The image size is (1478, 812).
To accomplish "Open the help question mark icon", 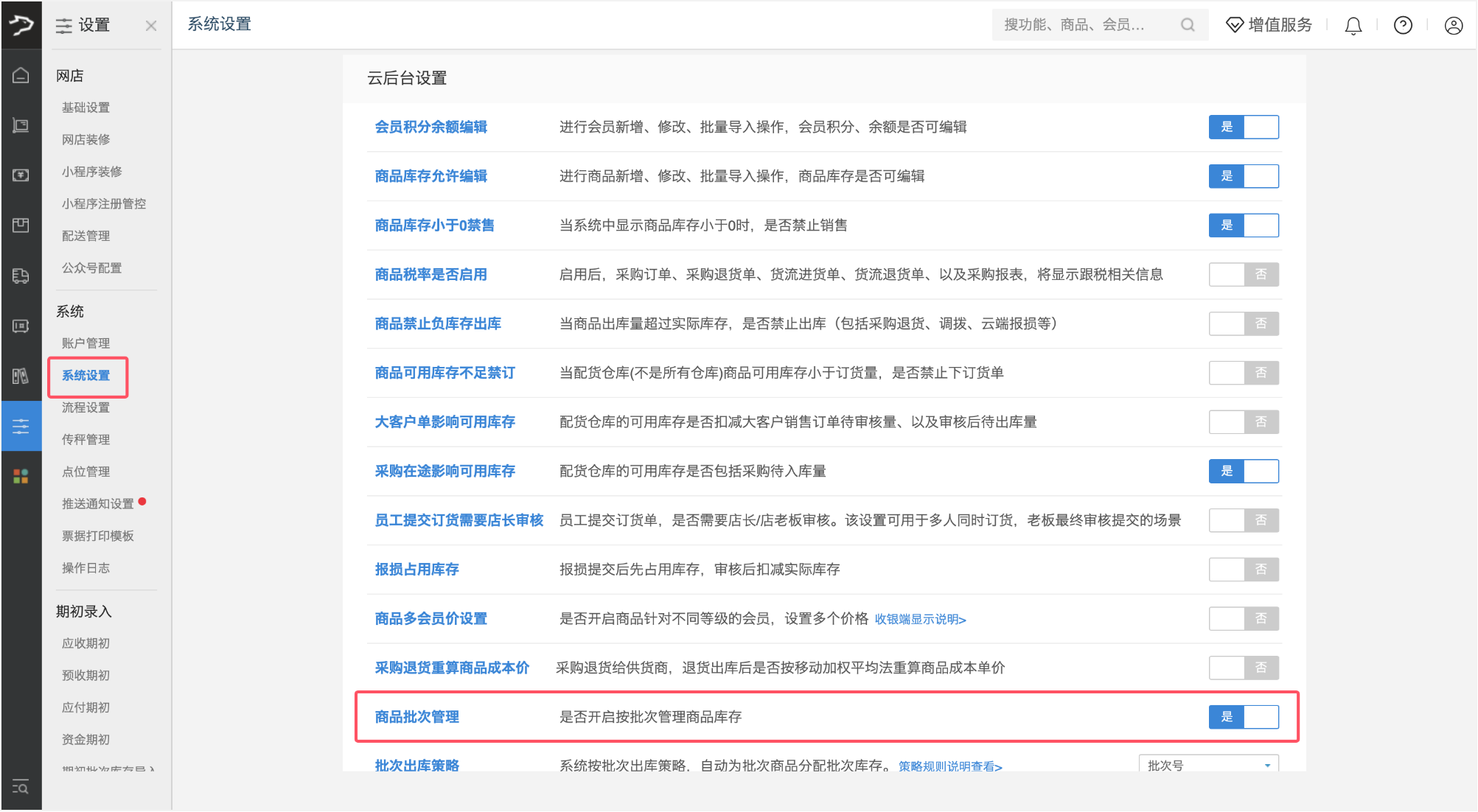I will (1403, 26).
